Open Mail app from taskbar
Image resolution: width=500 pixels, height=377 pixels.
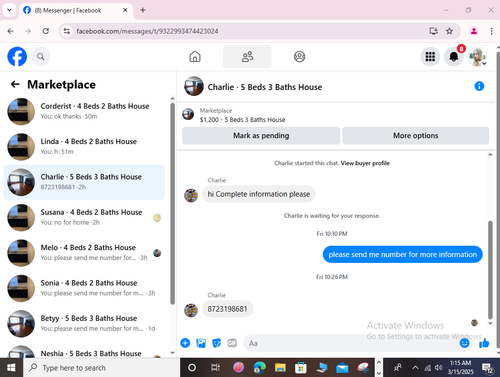pyautogui.click(x=342, y=368)
